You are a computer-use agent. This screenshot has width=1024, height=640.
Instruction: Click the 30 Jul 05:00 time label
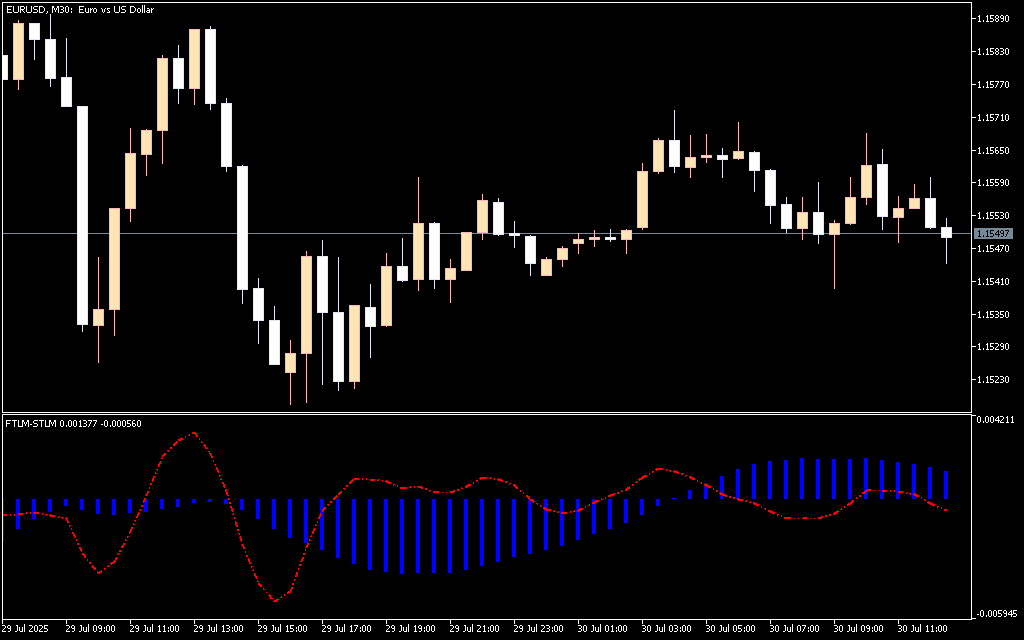pyautogui.click(x=730, y=629)
